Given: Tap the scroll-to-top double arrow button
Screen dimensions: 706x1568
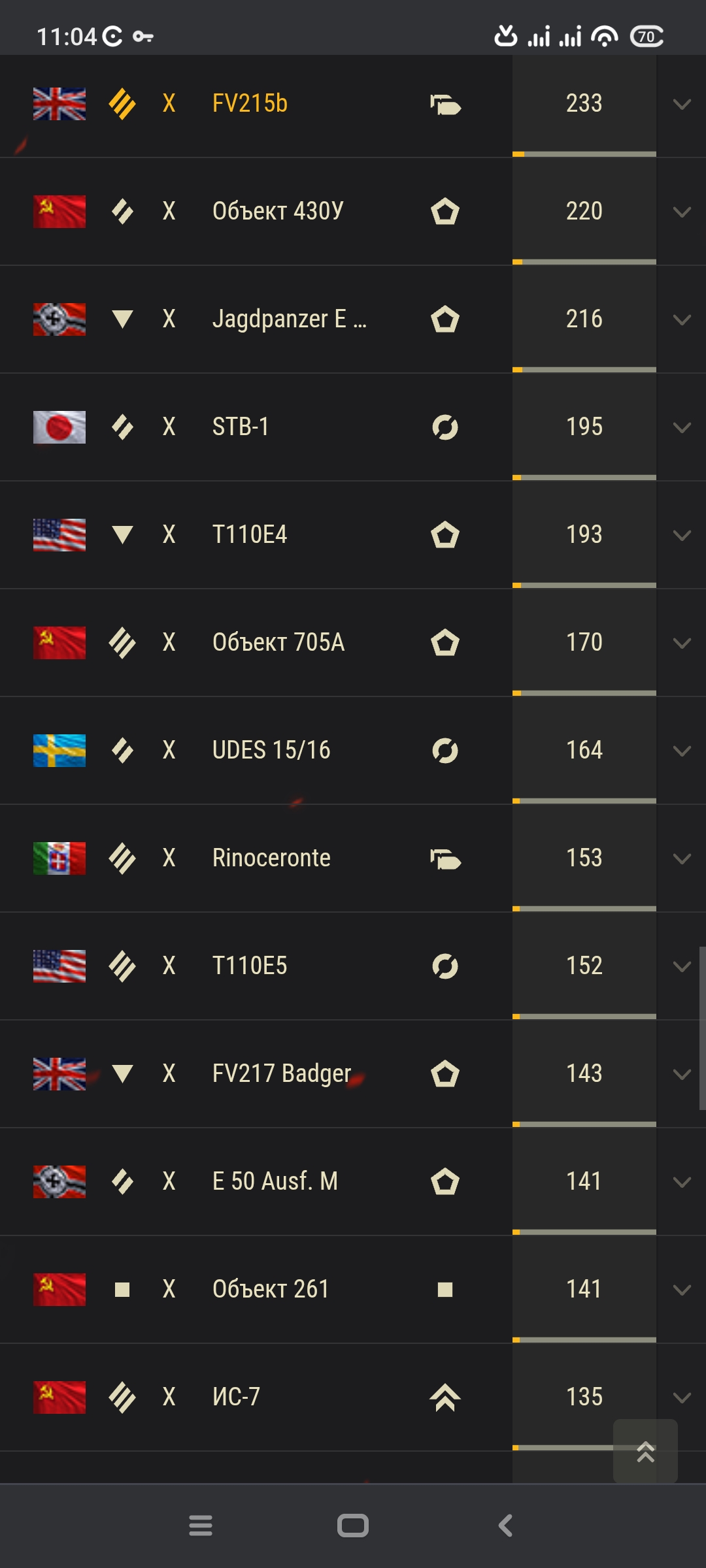Looking at the screenshot, I should tap(645, 1451).
